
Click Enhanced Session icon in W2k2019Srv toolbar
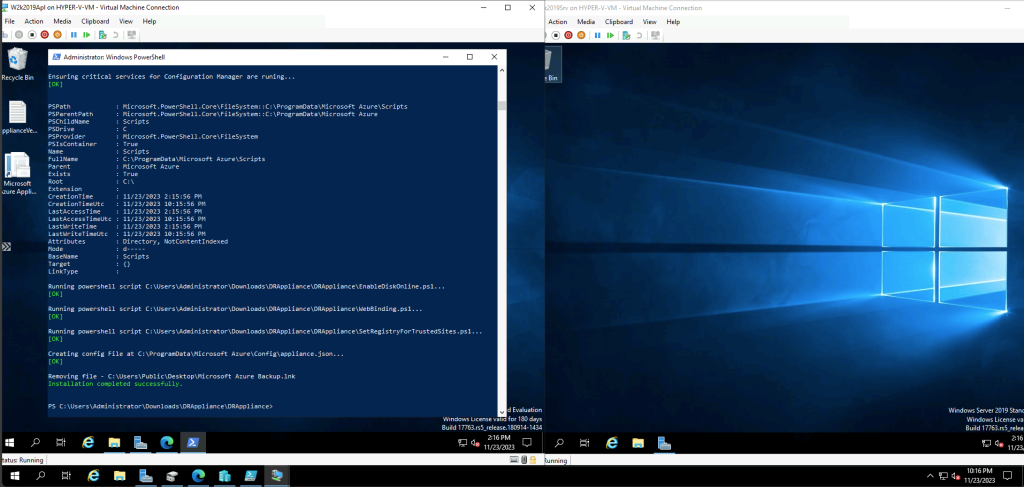tap(656, 35)
